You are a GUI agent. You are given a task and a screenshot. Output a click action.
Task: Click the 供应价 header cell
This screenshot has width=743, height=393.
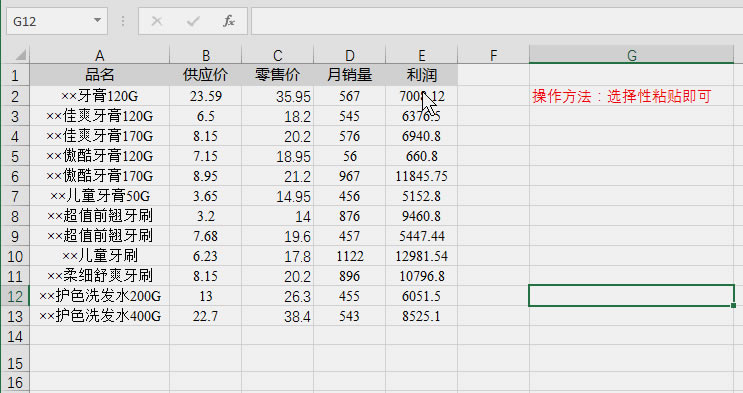[206, 75]
